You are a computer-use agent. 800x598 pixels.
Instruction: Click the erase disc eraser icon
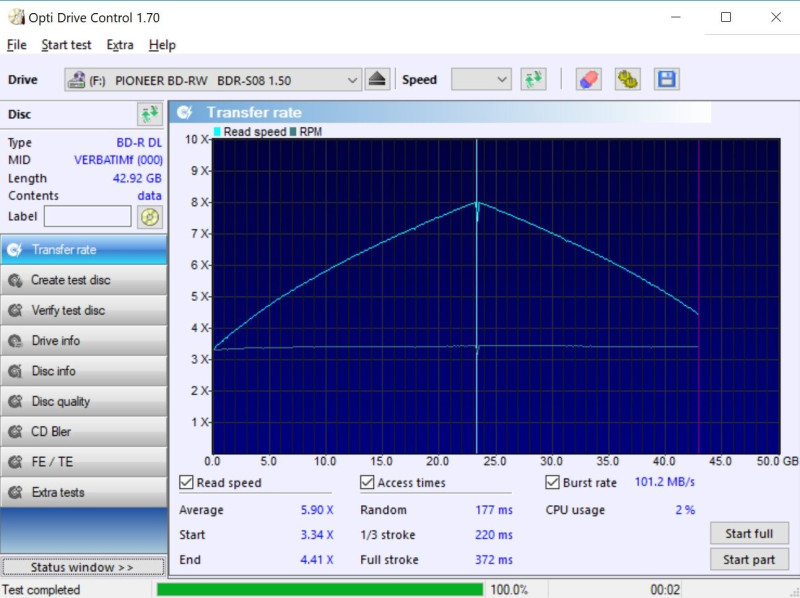point(588,80)
